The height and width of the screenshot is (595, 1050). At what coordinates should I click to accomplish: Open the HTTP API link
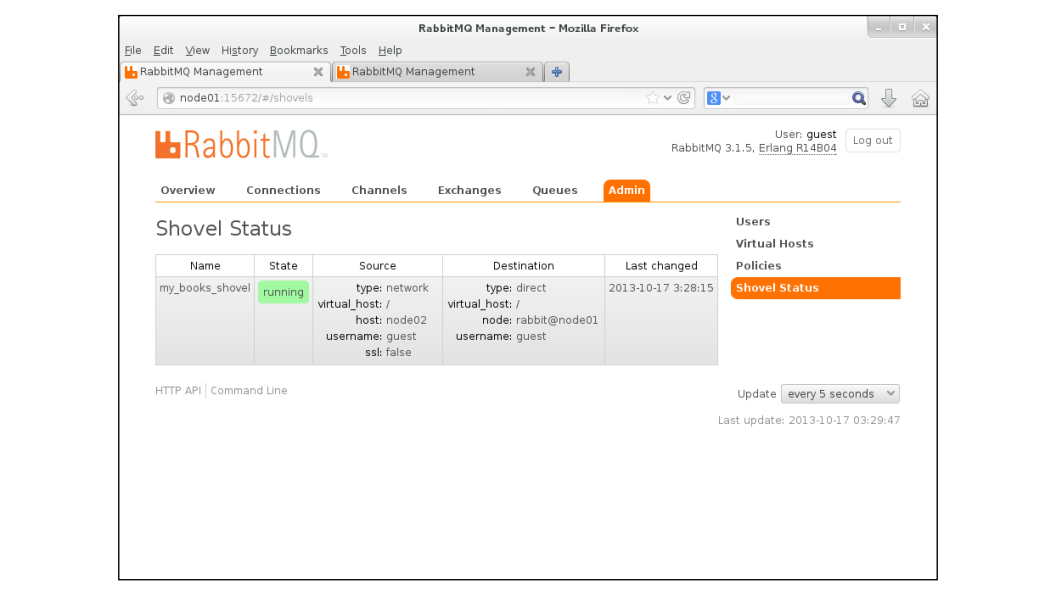177,391
